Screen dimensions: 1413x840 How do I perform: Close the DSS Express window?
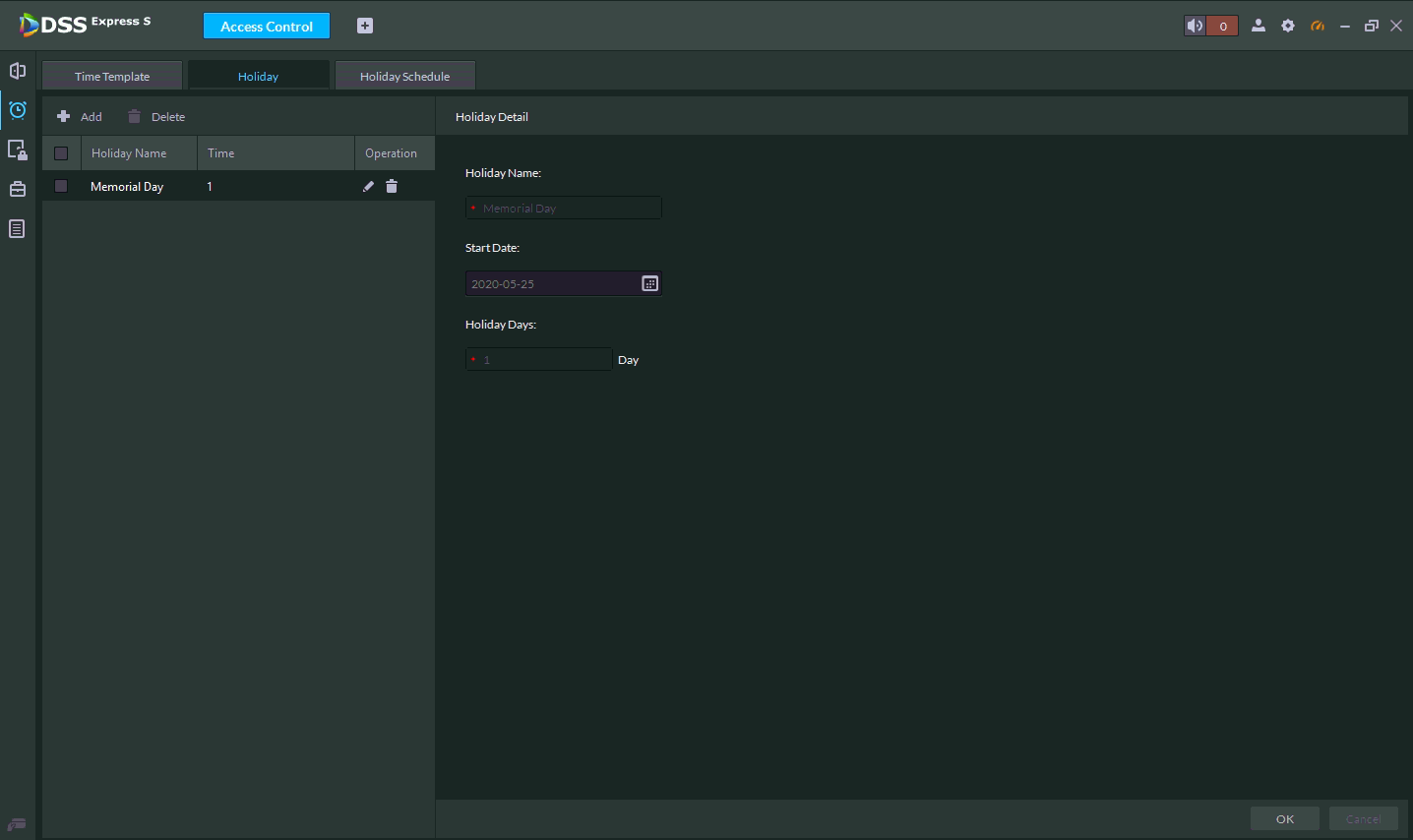pyautogui.click(x=1396, y=26)
